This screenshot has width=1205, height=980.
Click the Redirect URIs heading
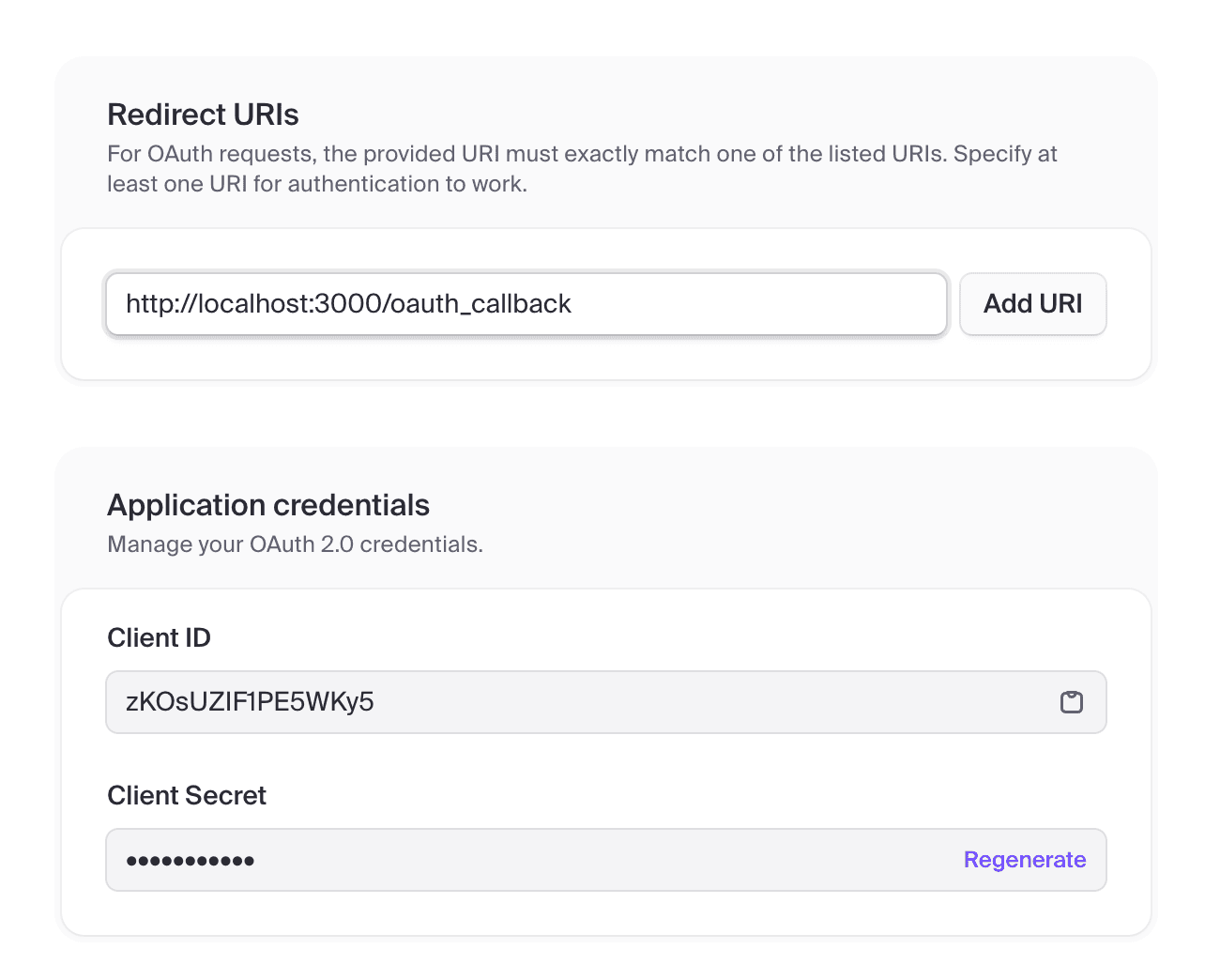pos(203,115)
